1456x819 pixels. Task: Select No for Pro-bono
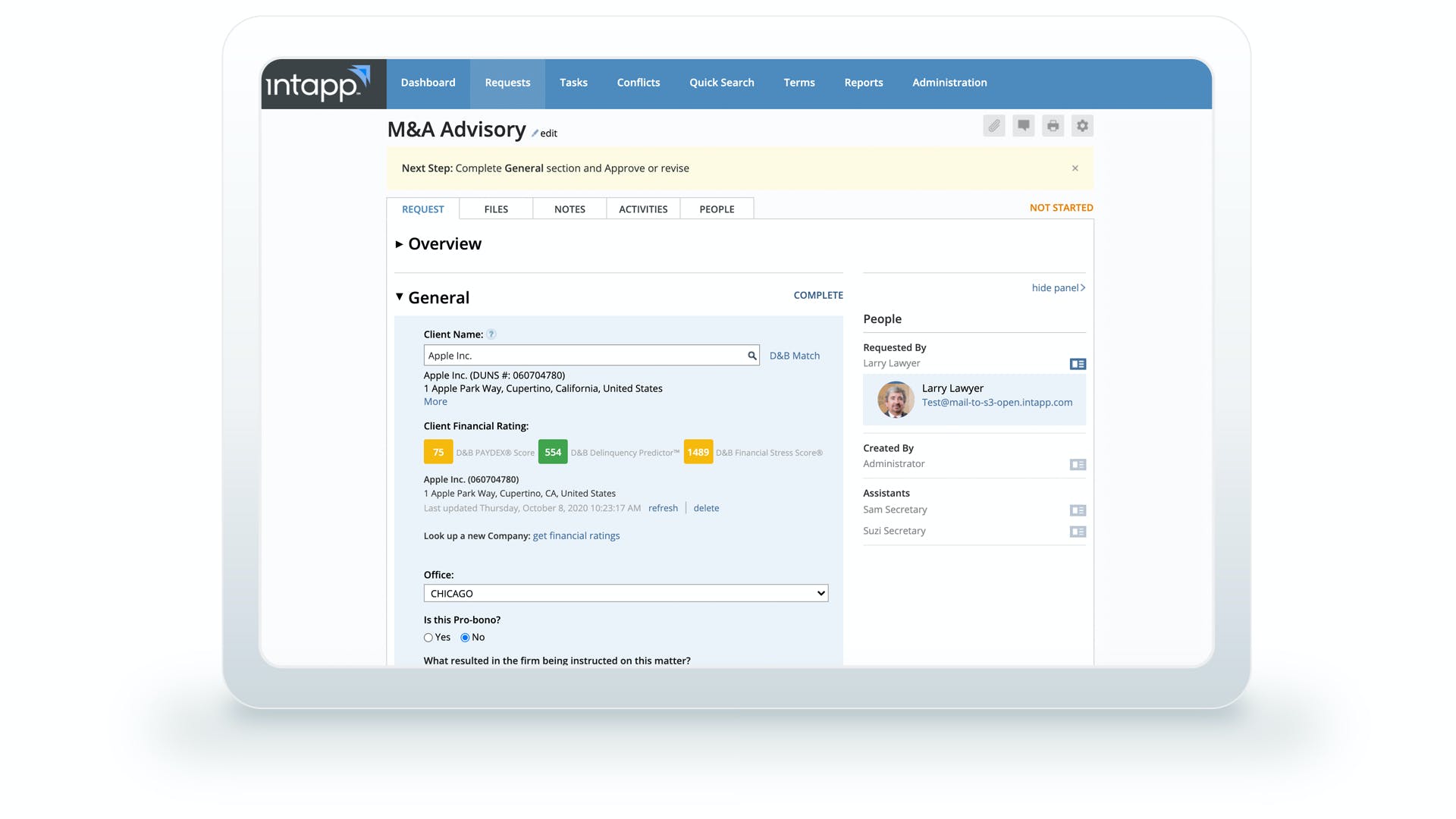pyautogui.click(x=465, y=638)
